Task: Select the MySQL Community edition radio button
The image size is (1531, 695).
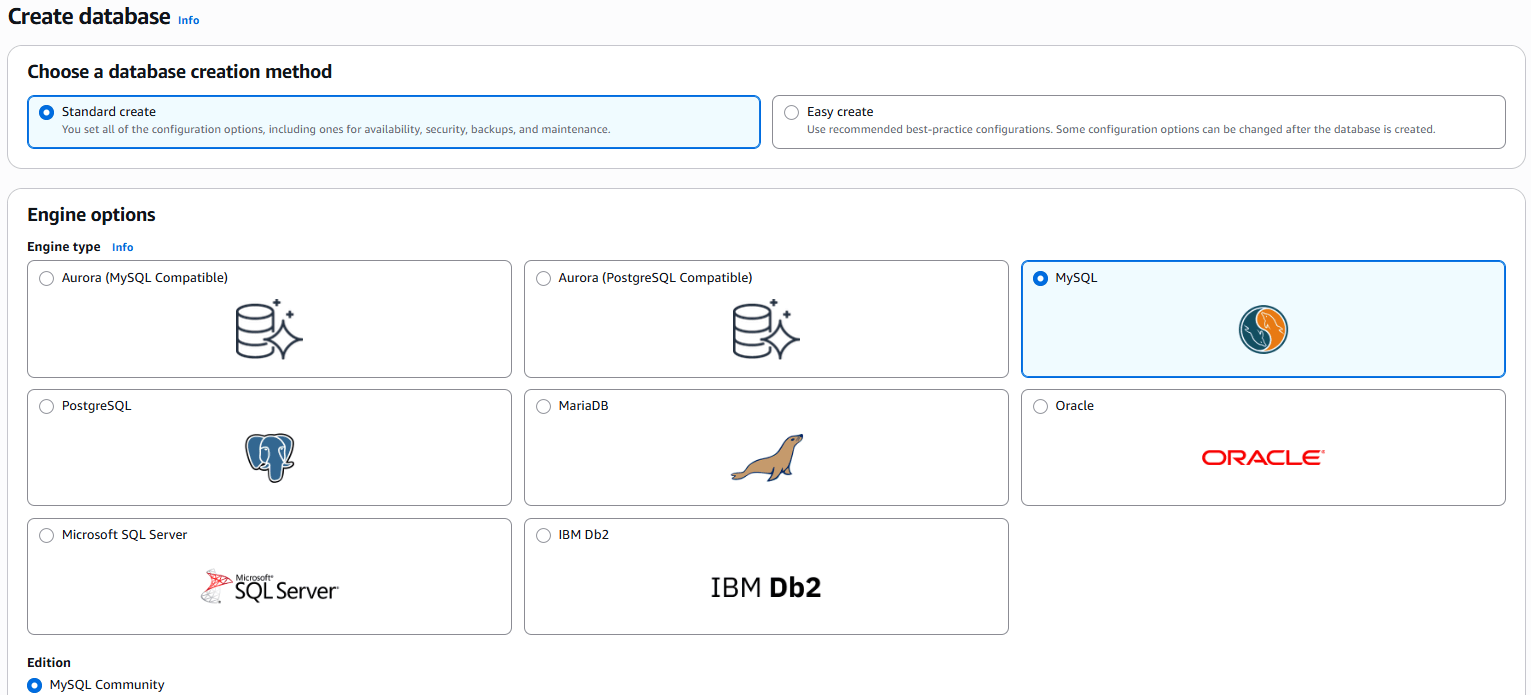Action: tap(34, 685)
